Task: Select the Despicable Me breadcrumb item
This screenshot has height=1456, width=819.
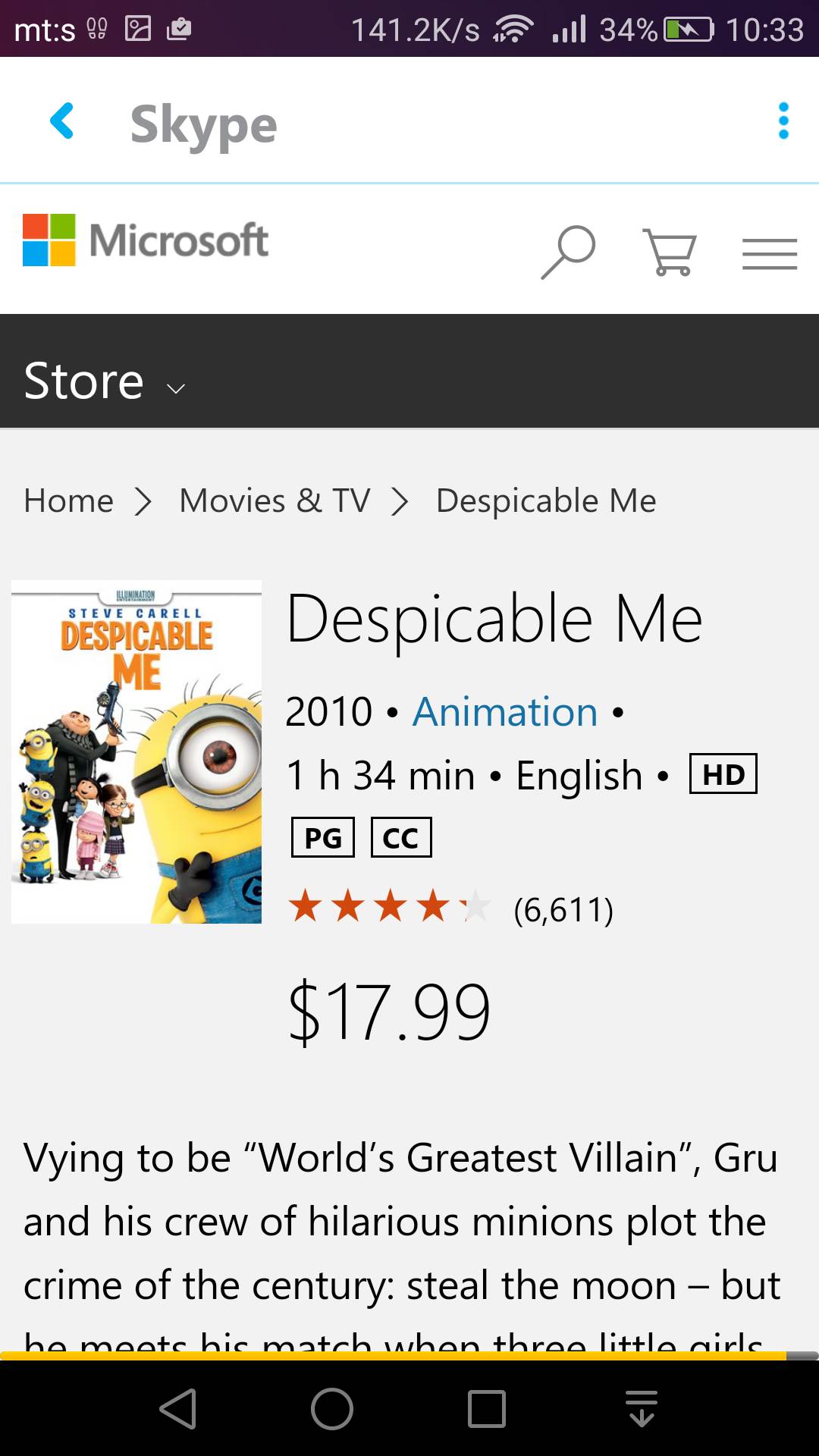Action: tap(546, 500)
